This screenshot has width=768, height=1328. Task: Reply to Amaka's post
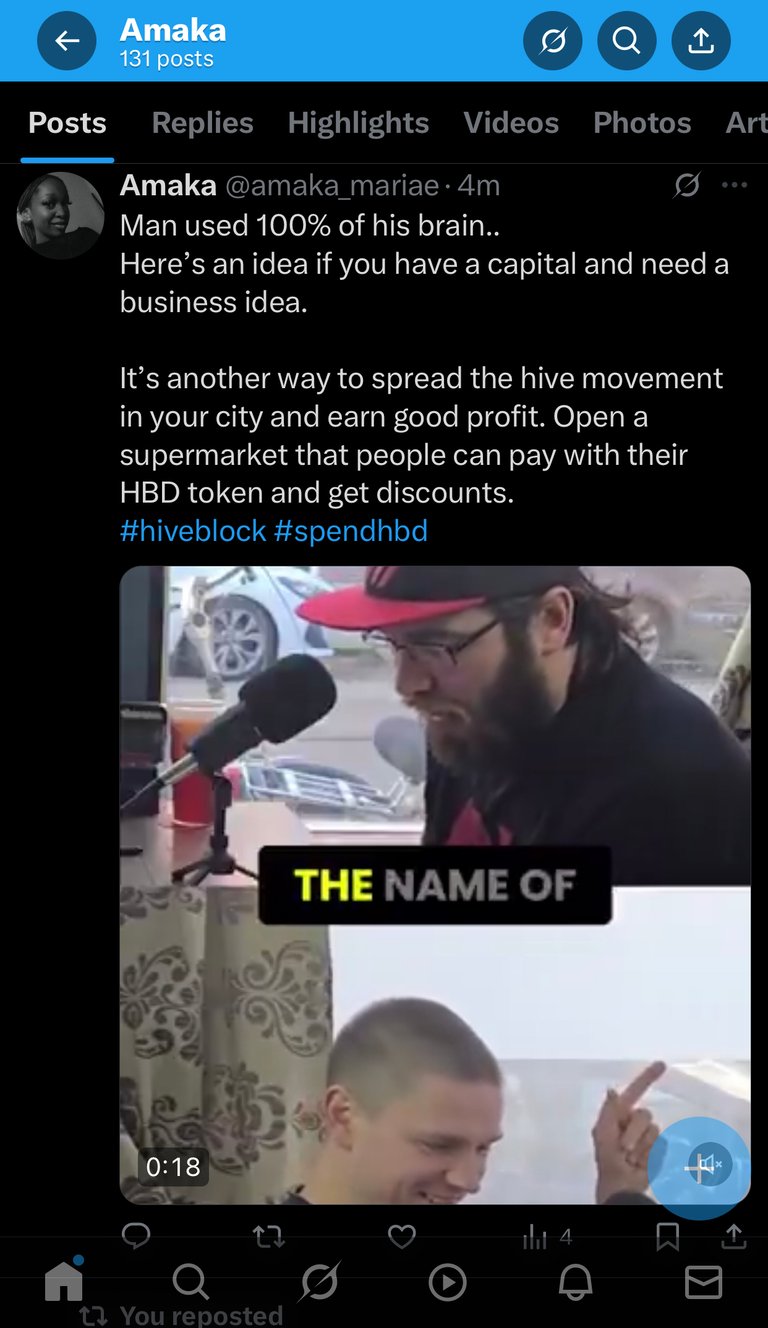pyautogui.click(x=136, y=1237)
